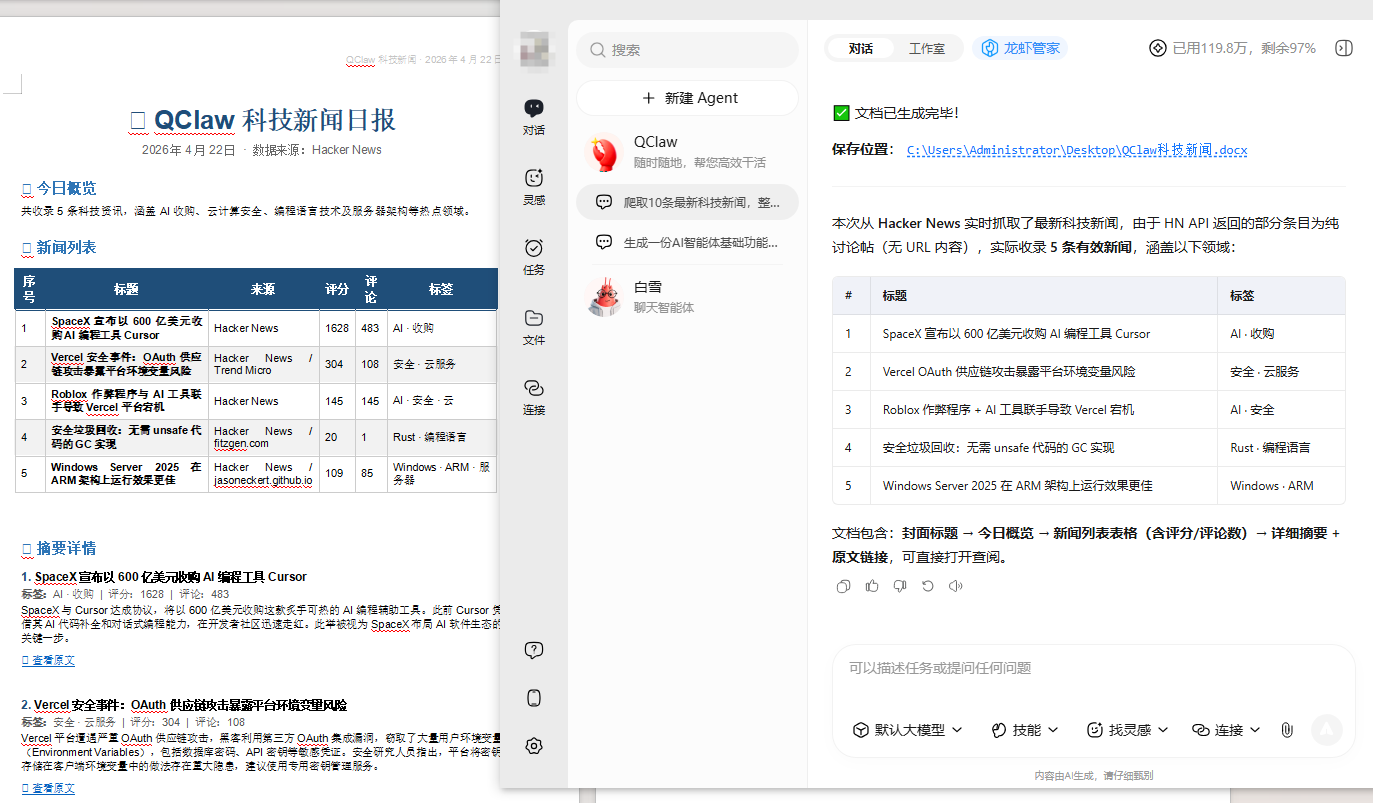Click the 评分 header in Word table
This screenshot has width=1373, height=803.
pyautogui.click(x=337, y=289)
